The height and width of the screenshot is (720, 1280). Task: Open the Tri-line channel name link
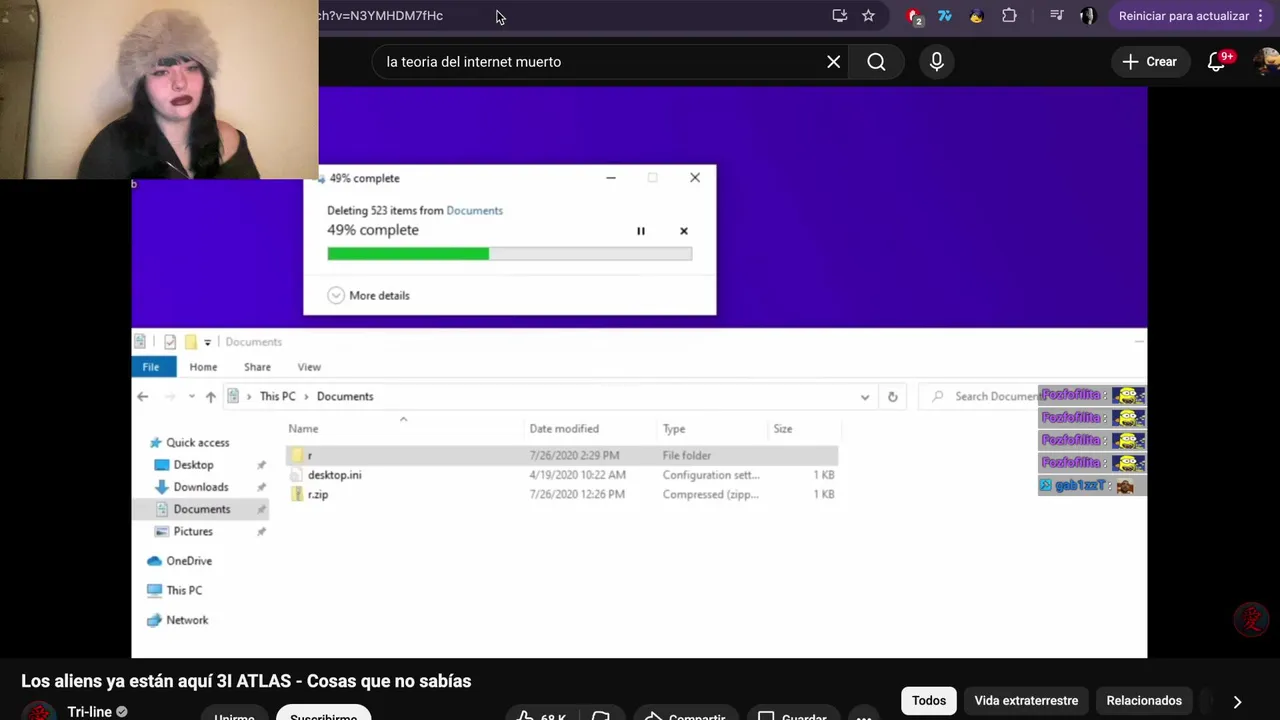[x=89, y=712]
